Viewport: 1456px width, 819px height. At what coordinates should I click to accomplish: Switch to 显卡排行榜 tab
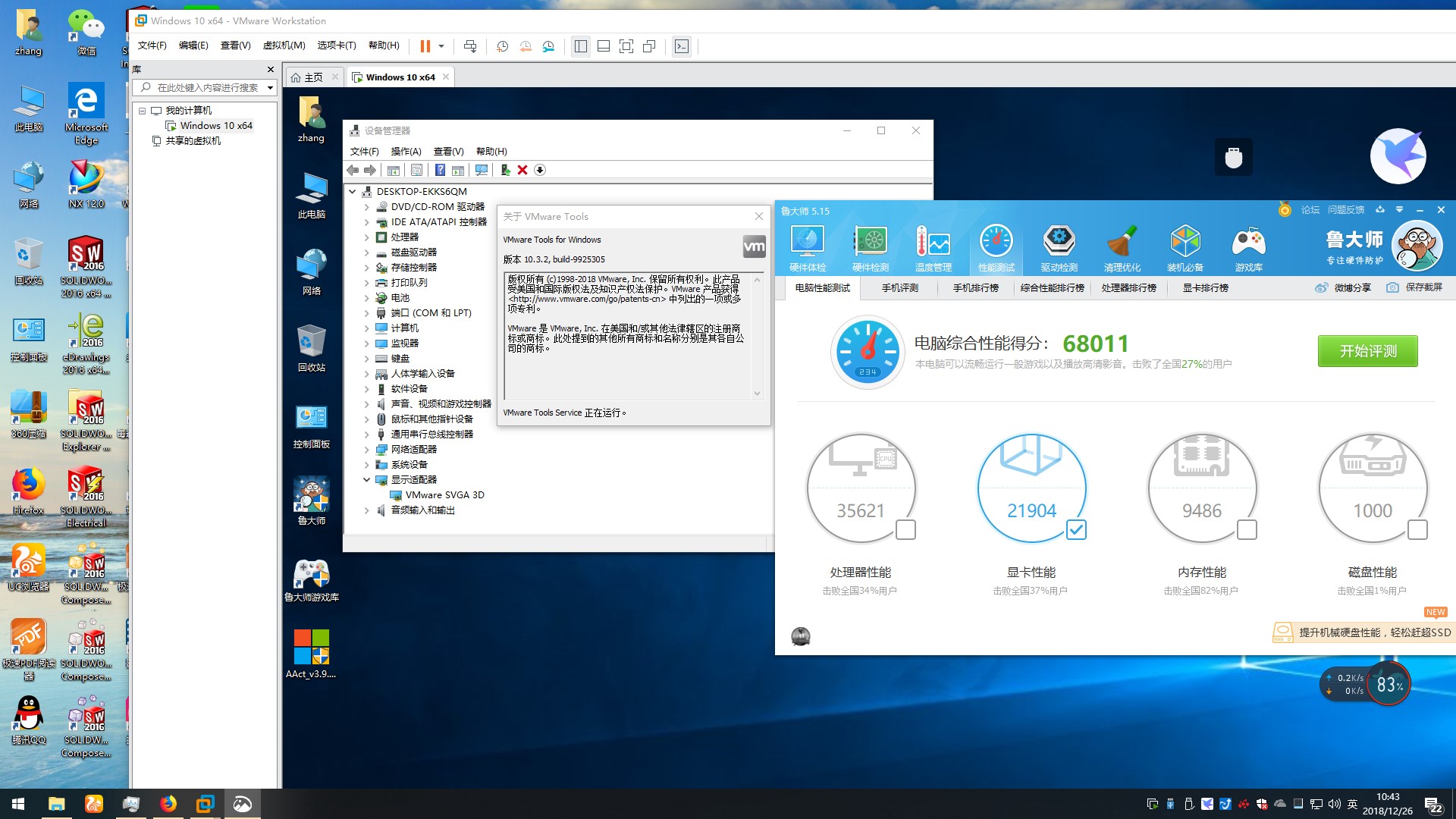coord(1205,288)
